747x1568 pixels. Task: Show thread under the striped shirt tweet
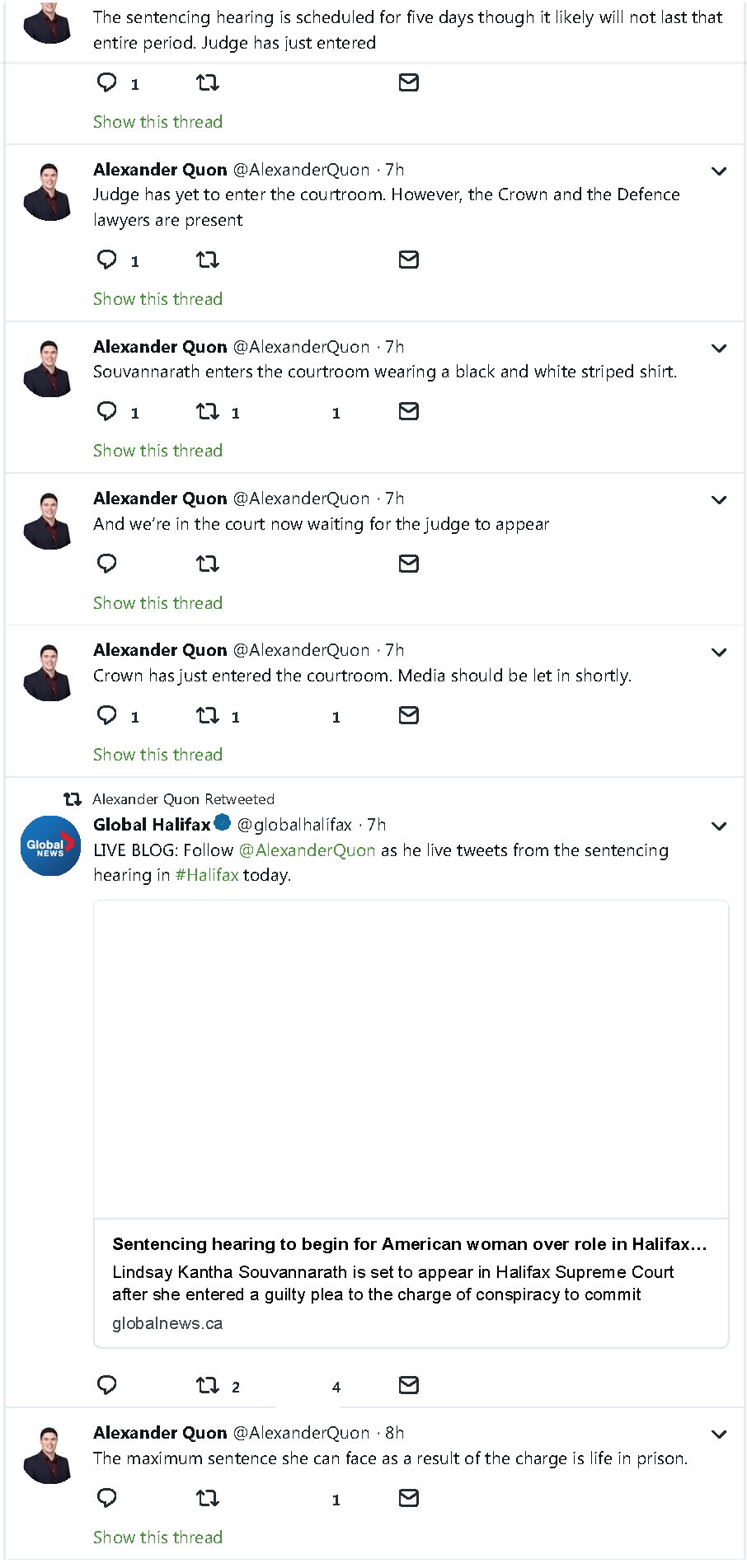[x=157, y=451]
